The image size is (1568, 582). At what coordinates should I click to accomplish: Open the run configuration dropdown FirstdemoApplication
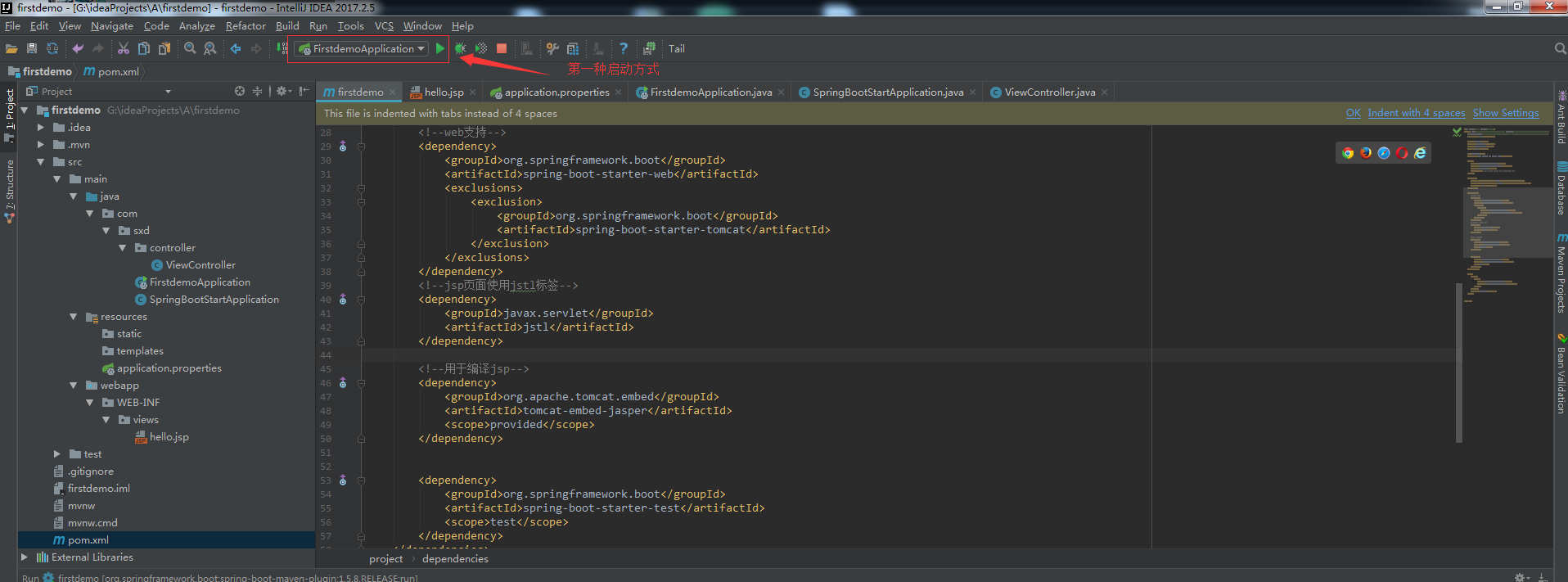(x=361, y=49)
